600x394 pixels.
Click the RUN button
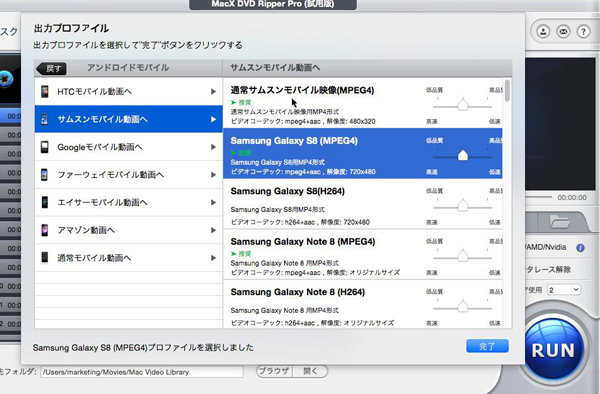pos(553,350)
